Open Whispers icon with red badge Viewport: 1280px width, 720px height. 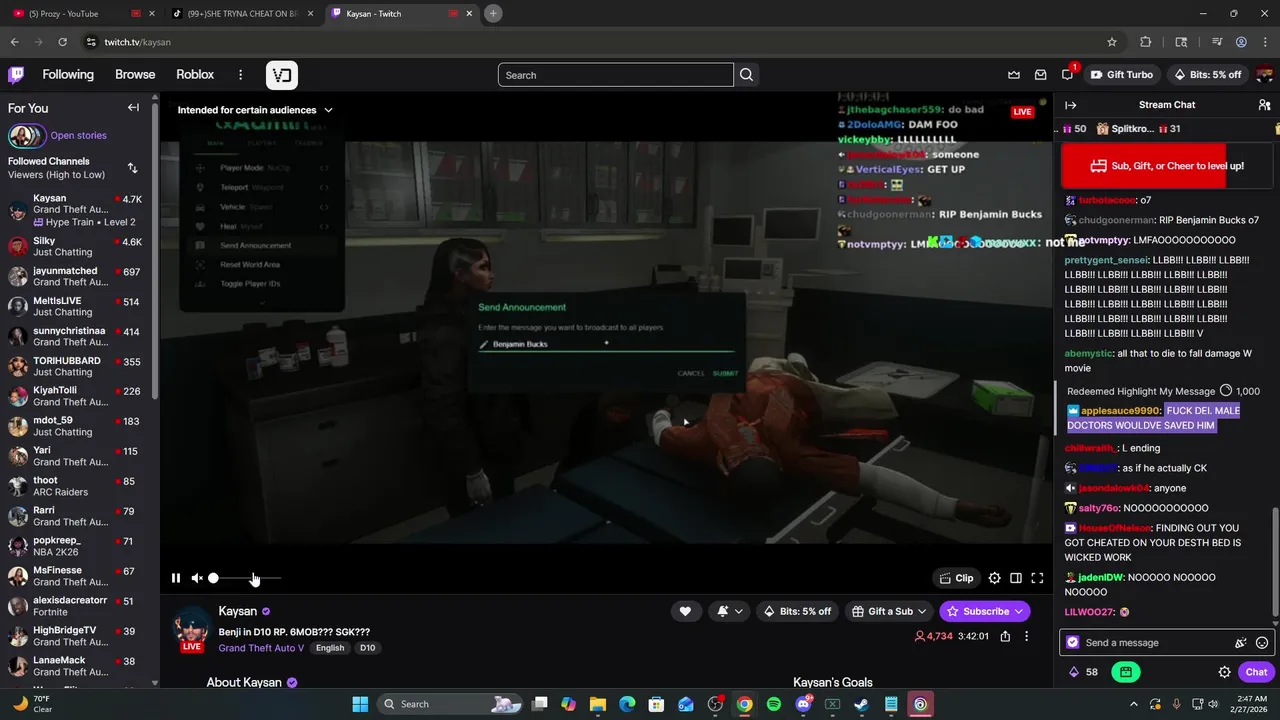coord(1068,75)
